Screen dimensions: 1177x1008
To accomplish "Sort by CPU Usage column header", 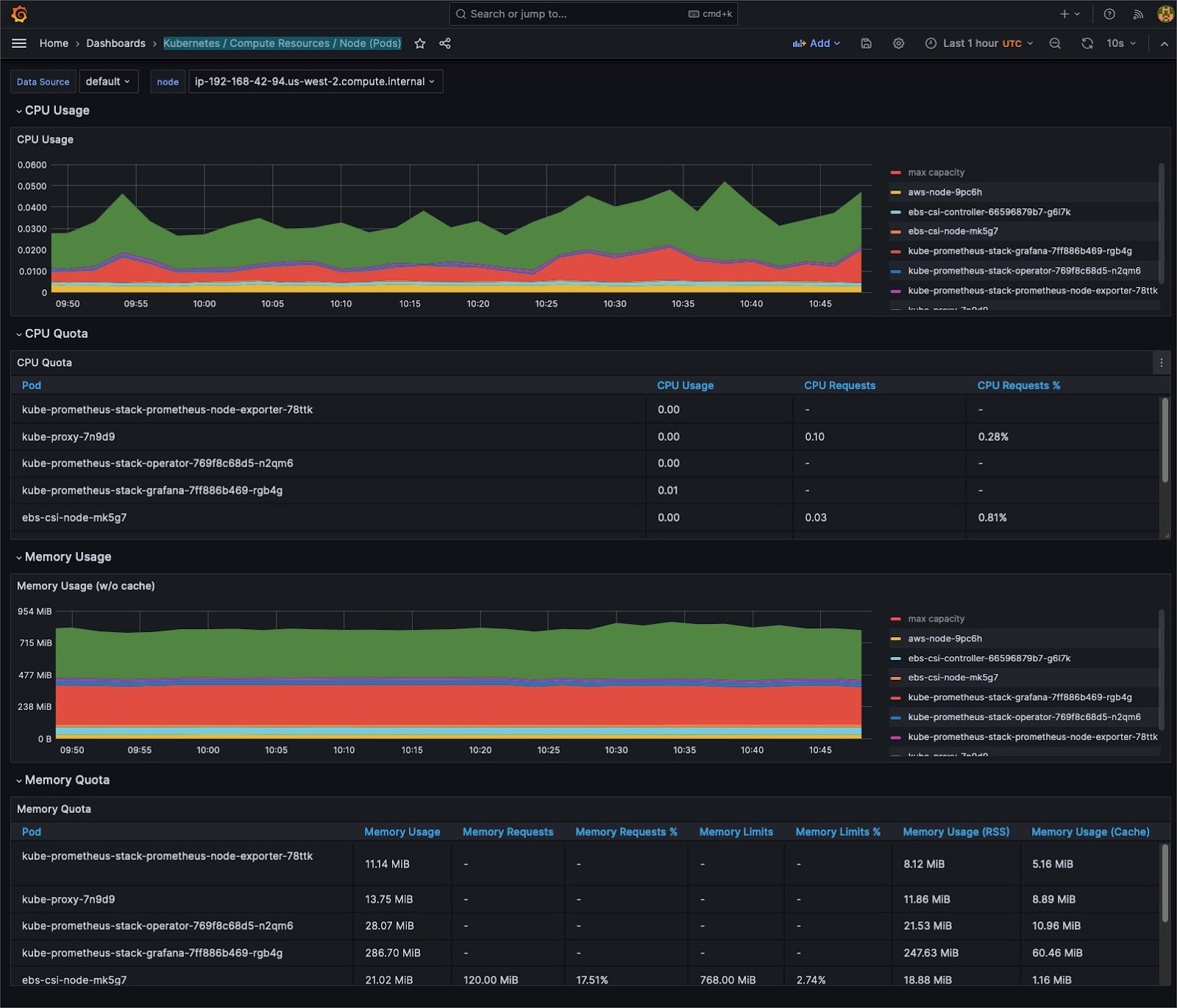I will coord(685,386).
